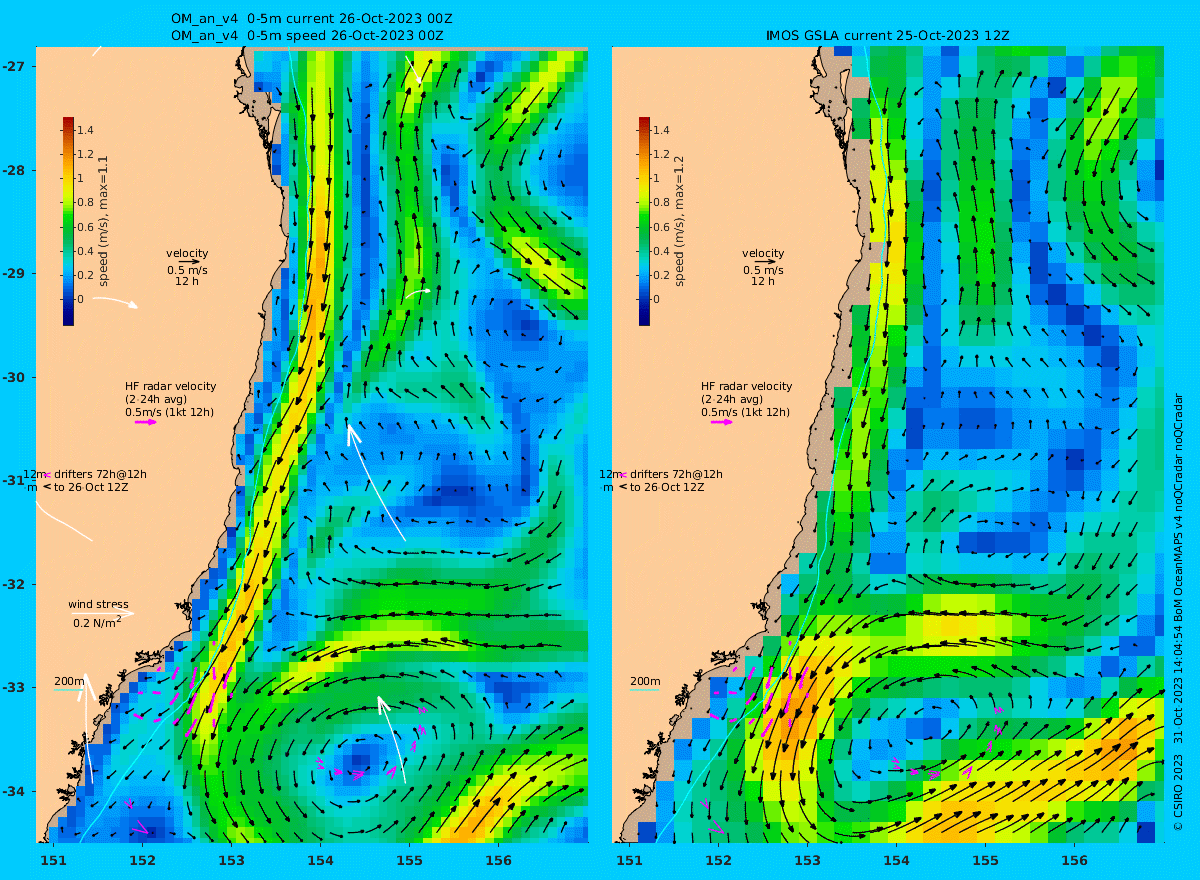Click the longitude label "156" under the left panel
1200x880 pixels.
pos(498,860)
